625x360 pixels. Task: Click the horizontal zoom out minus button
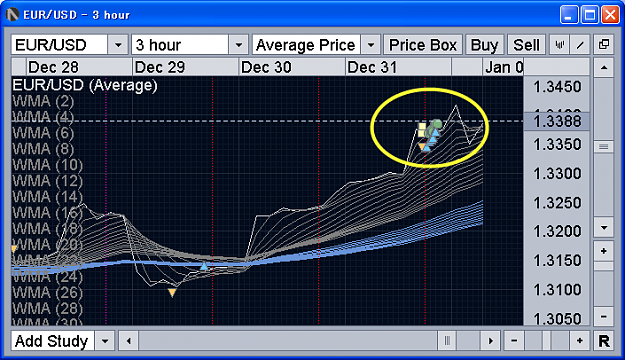click(514, 341)
